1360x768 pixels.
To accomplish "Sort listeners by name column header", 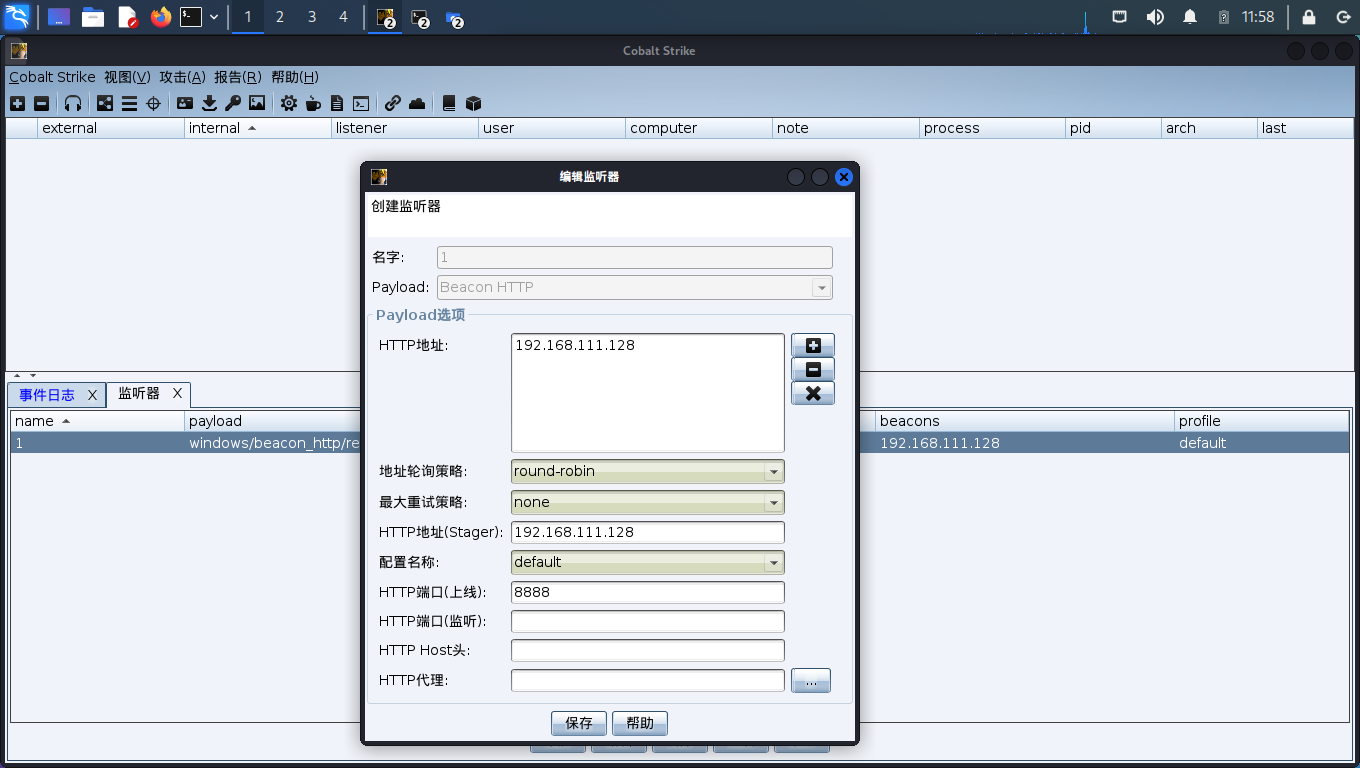I will [x=97, y=421].
